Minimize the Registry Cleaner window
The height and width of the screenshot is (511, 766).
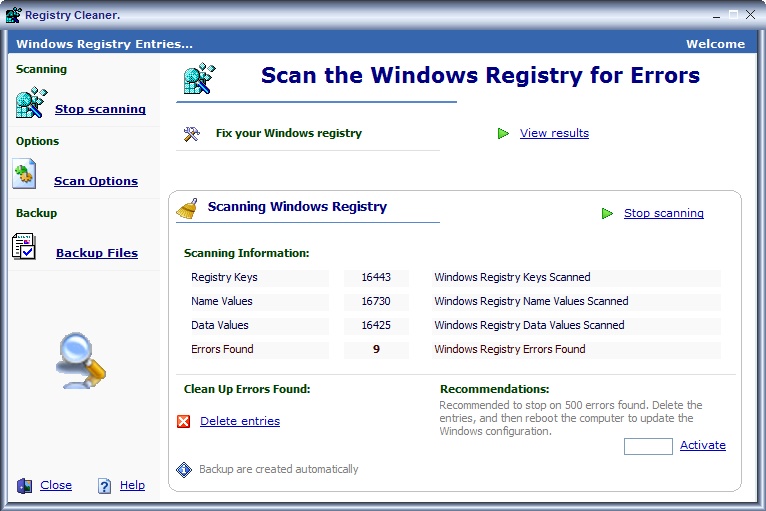[x=716, y=15]
